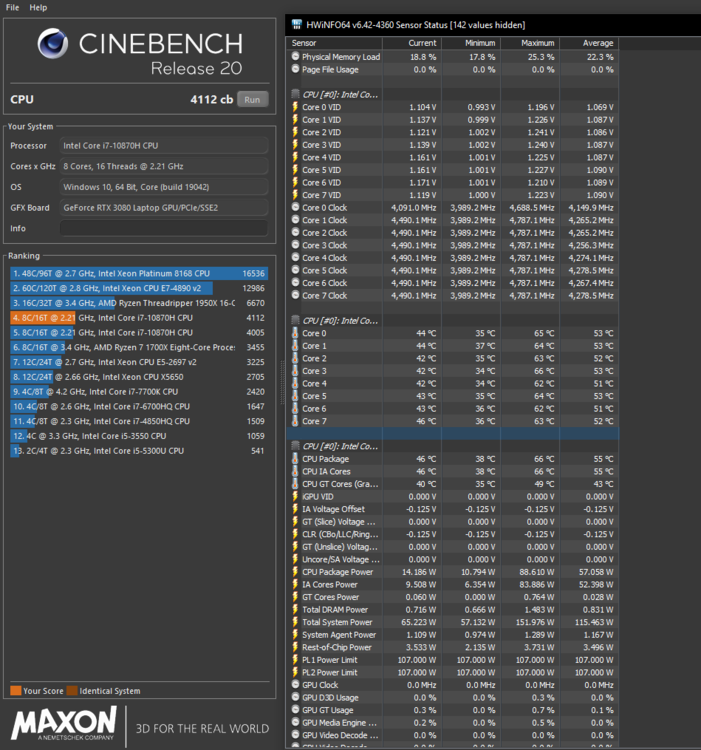
Task: Click the HWiNFO64 title bar app icon
Action: [294, 25]
